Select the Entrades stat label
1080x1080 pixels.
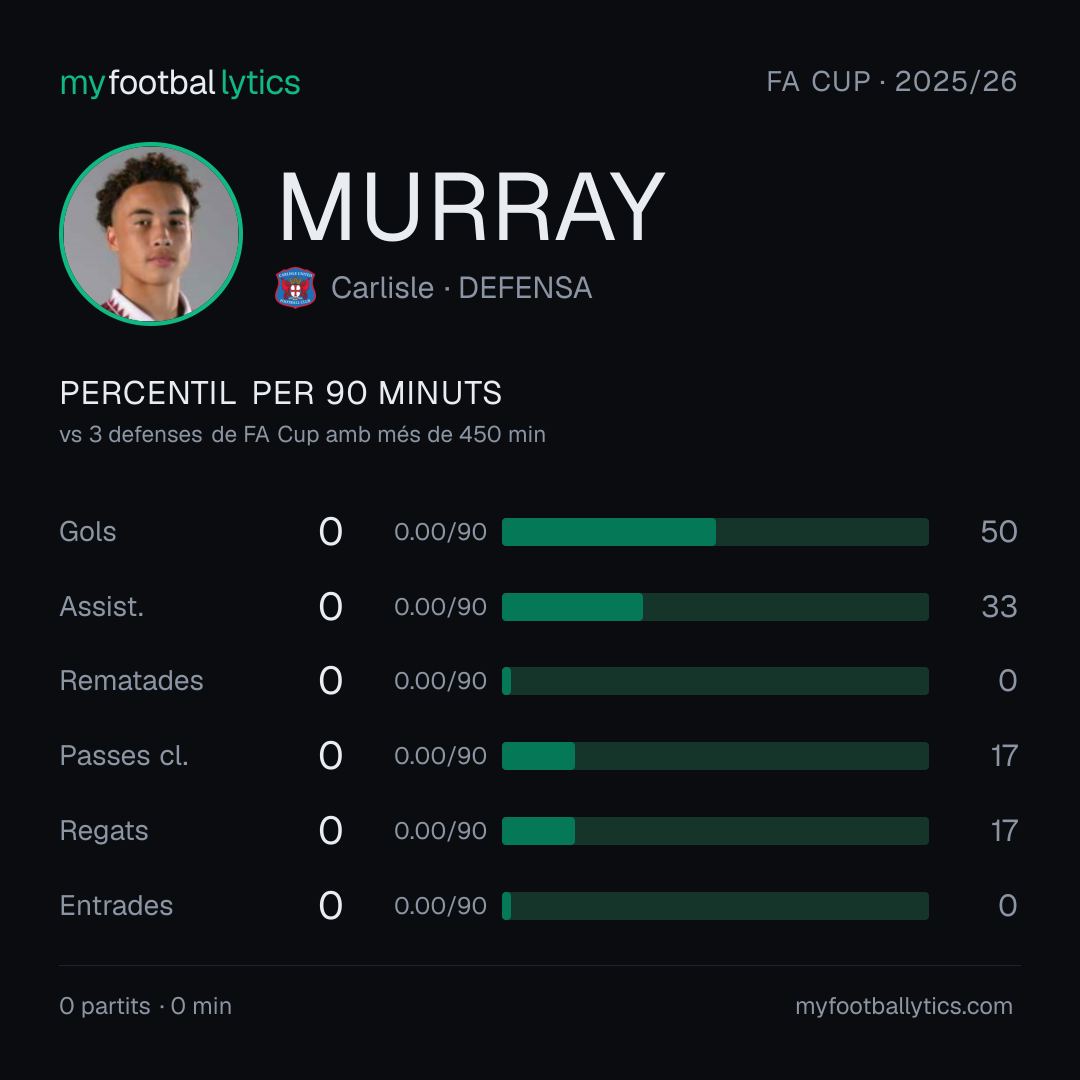(116, 906)
